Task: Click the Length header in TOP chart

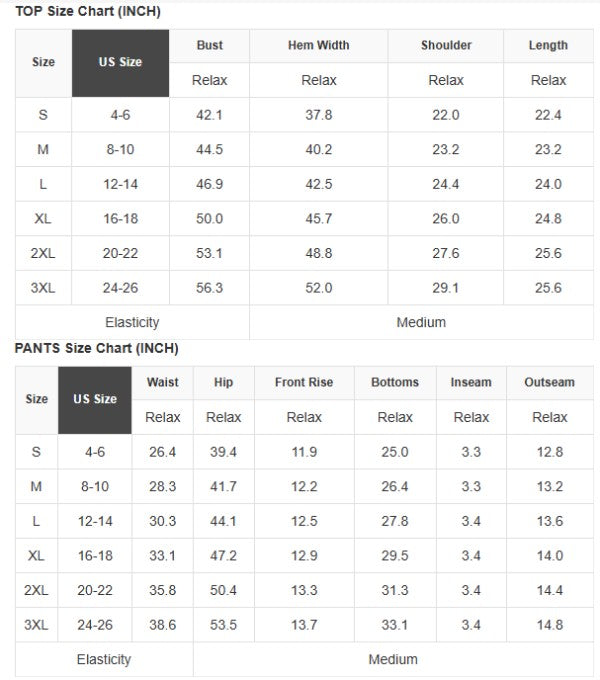Action: click(x=548, y=45)
